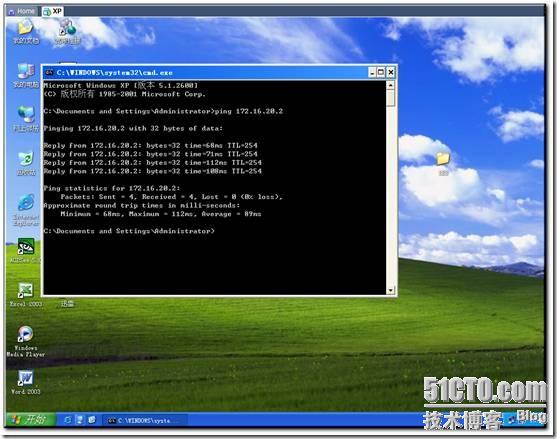Click the cmd vertical scrollbar thumb

click(x=390, y=98)
